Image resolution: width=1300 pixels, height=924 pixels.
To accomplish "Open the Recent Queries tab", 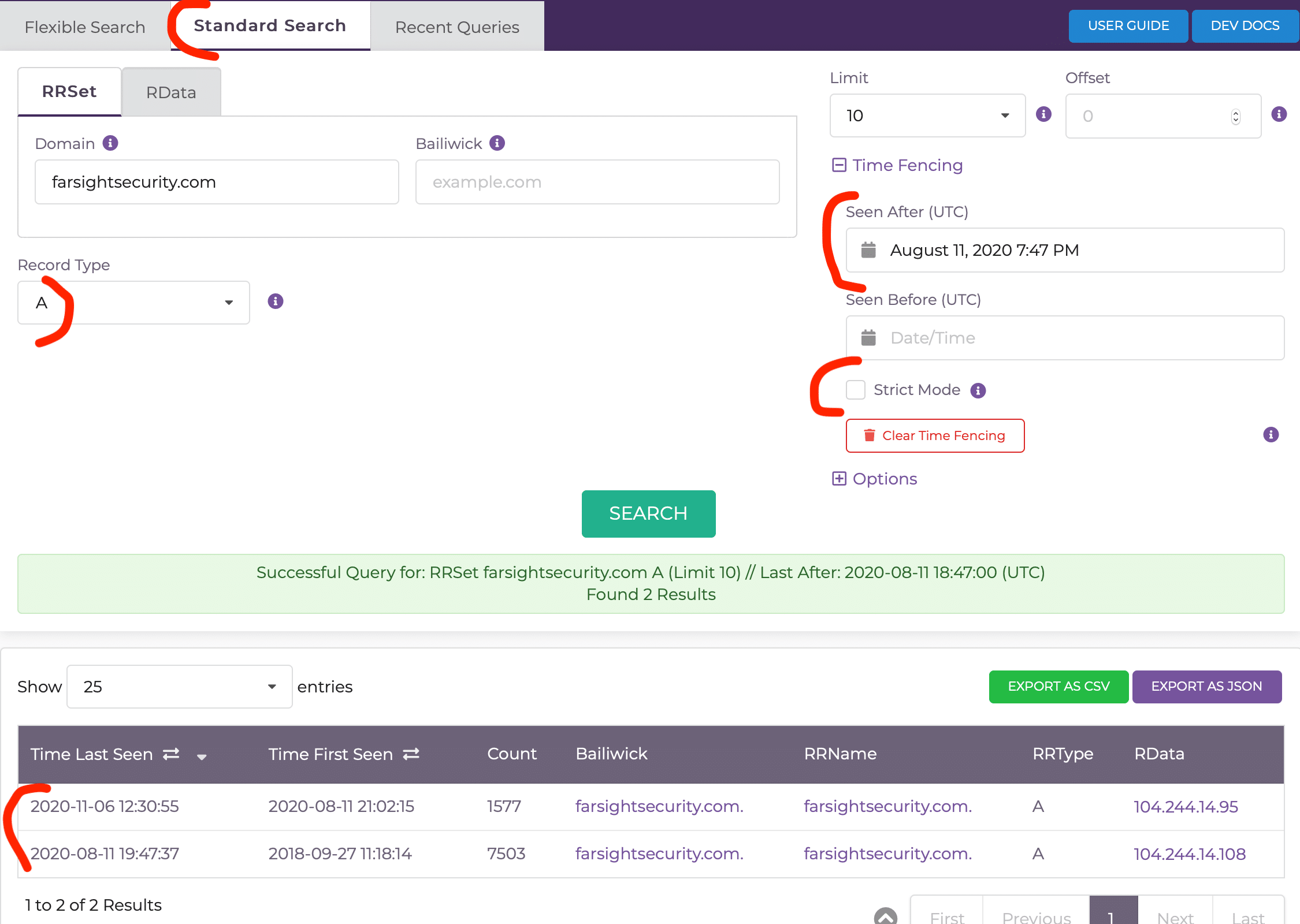I will tap(457, 27).
